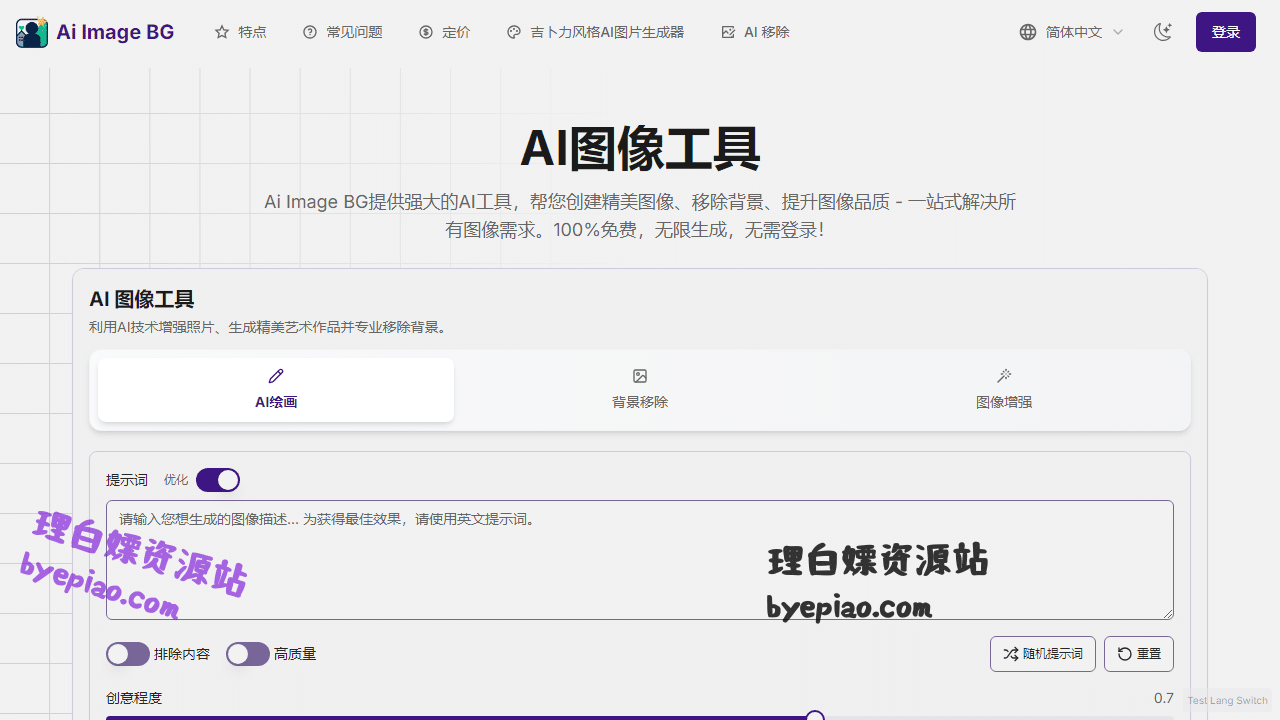
Task: Open the 简体中文 language dropdown
Action: 1072,32
